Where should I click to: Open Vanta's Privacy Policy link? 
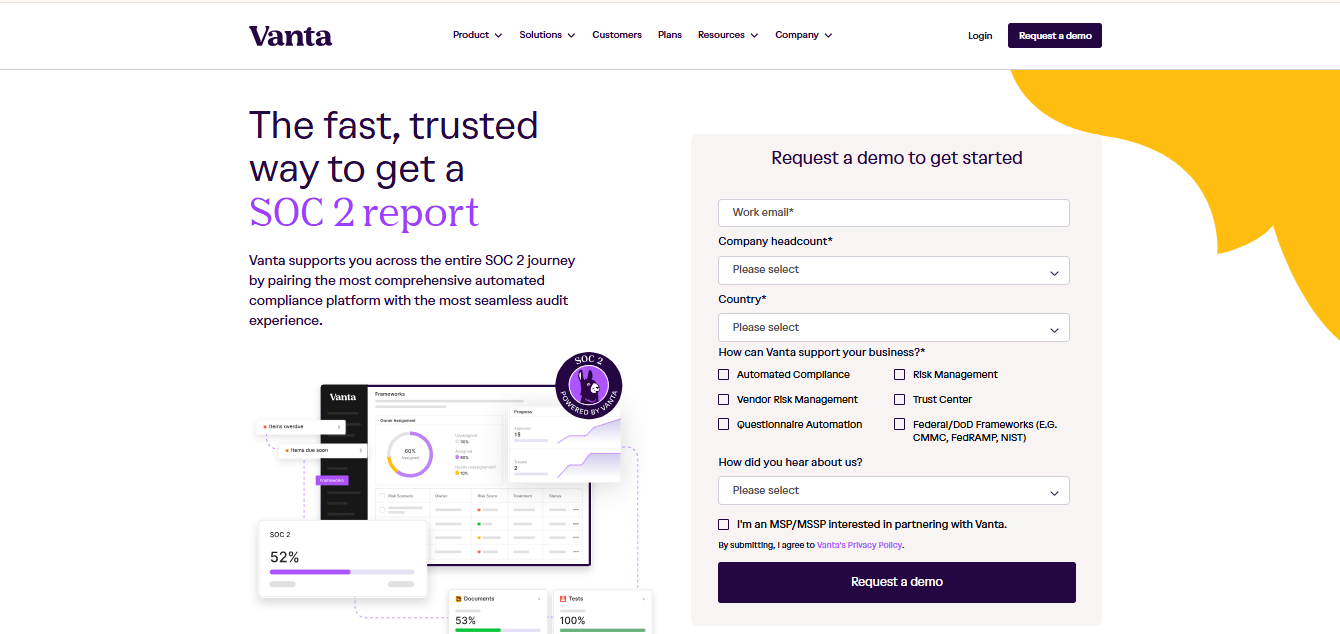click(x=860, y=546)
